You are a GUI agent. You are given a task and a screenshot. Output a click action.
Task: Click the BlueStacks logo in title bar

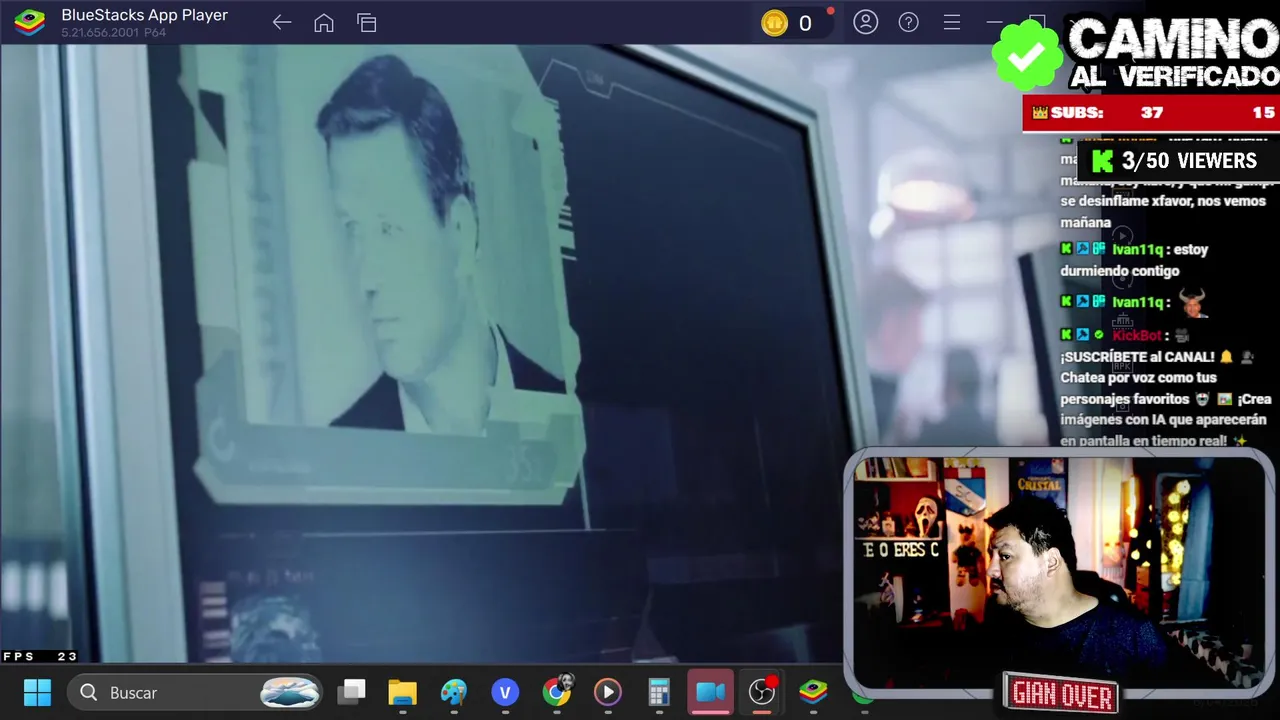(x=29, y=22)
